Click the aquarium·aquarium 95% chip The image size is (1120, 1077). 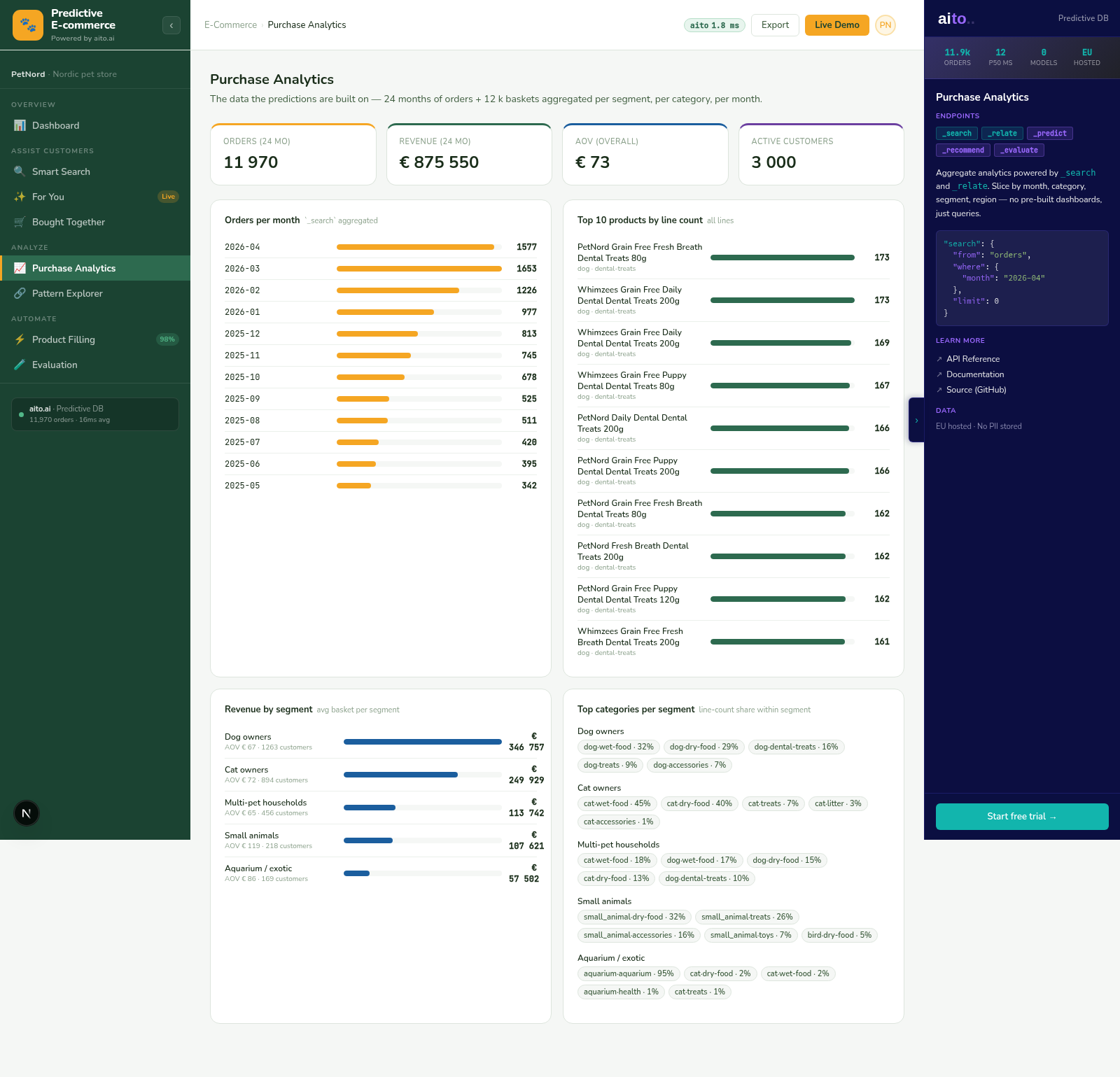click(x=629, y=973)
